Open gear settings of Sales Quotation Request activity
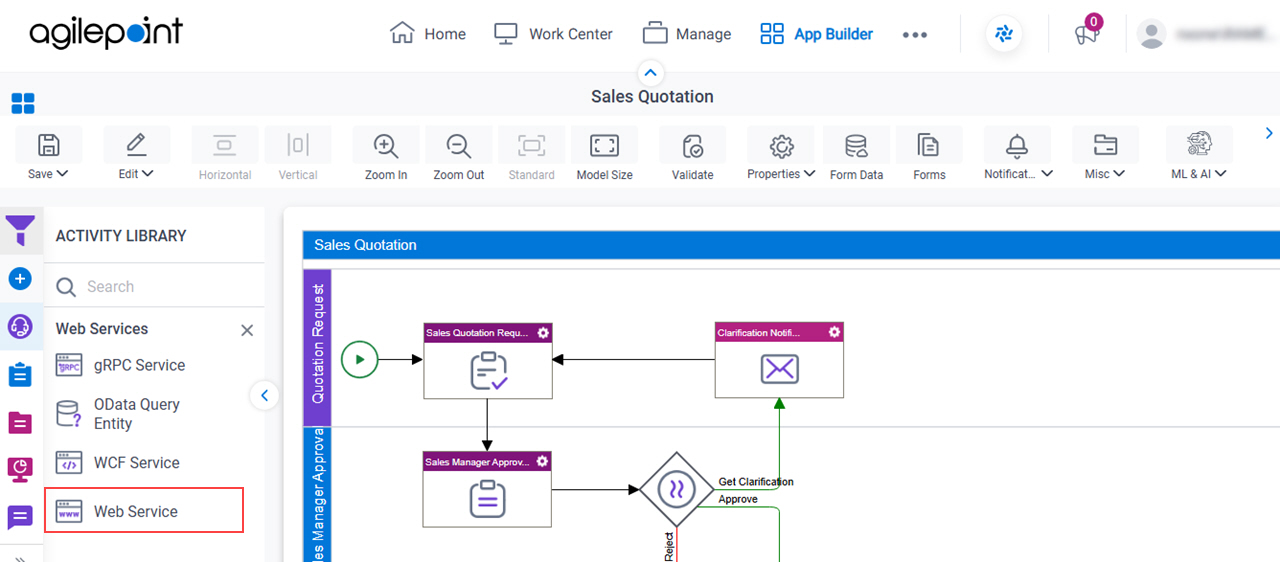 click(543, 333)
